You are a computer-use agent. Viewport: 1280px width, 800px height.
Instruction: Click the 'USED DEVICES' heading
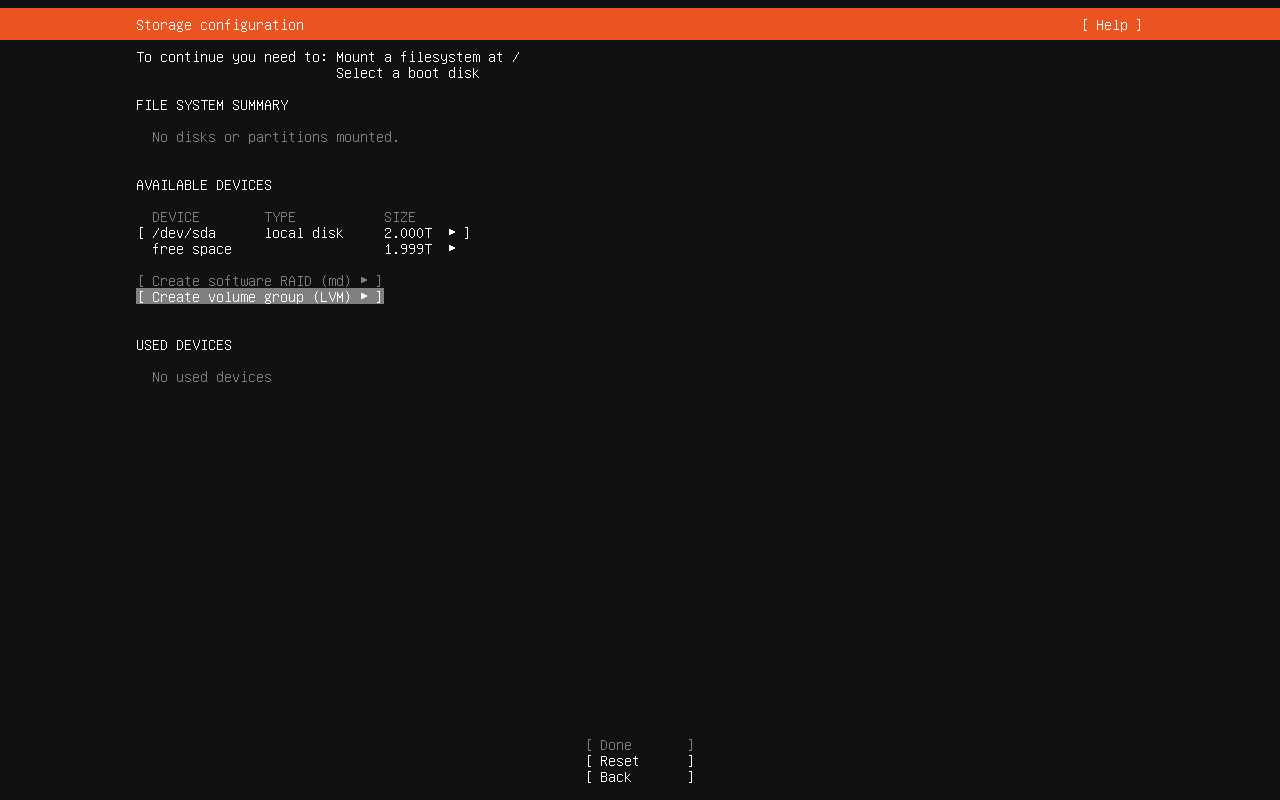tap(184, 345)
